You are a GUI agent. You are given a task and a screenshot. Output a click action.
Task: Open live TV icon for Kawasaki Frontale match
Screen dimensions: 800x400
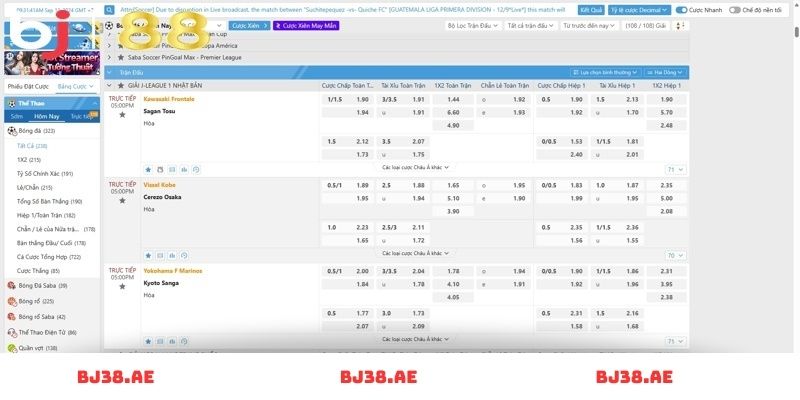point(160,169)
